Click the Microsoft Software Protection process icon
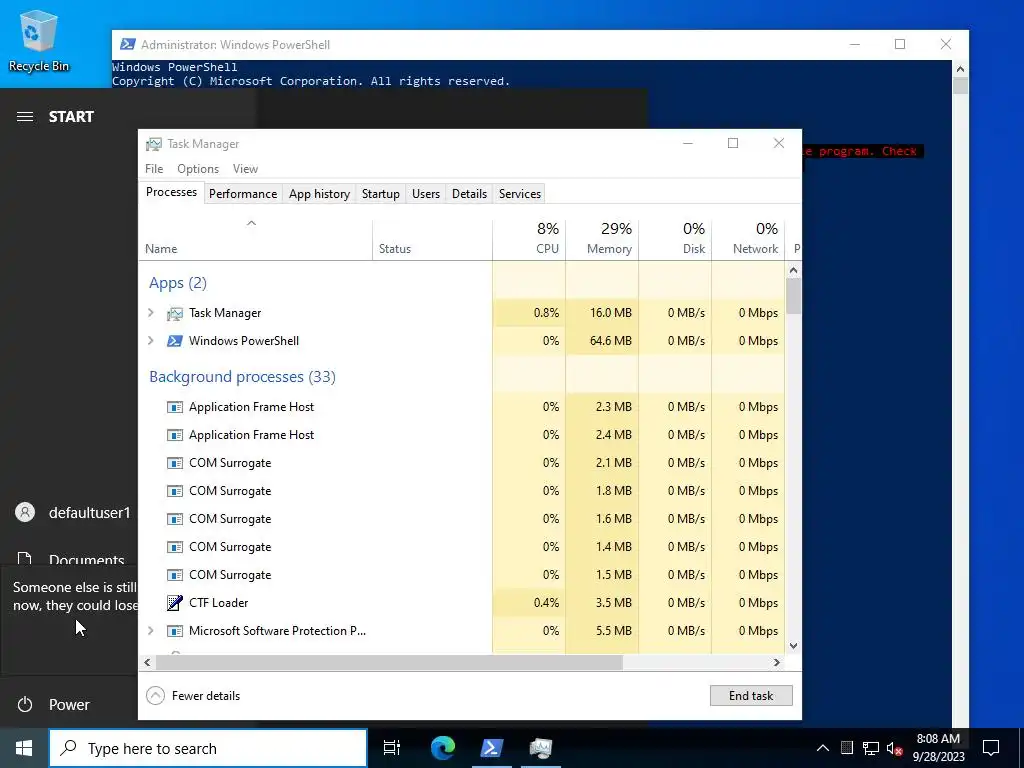This screenshot has height=768, width=1024. (x=174, y=631)
